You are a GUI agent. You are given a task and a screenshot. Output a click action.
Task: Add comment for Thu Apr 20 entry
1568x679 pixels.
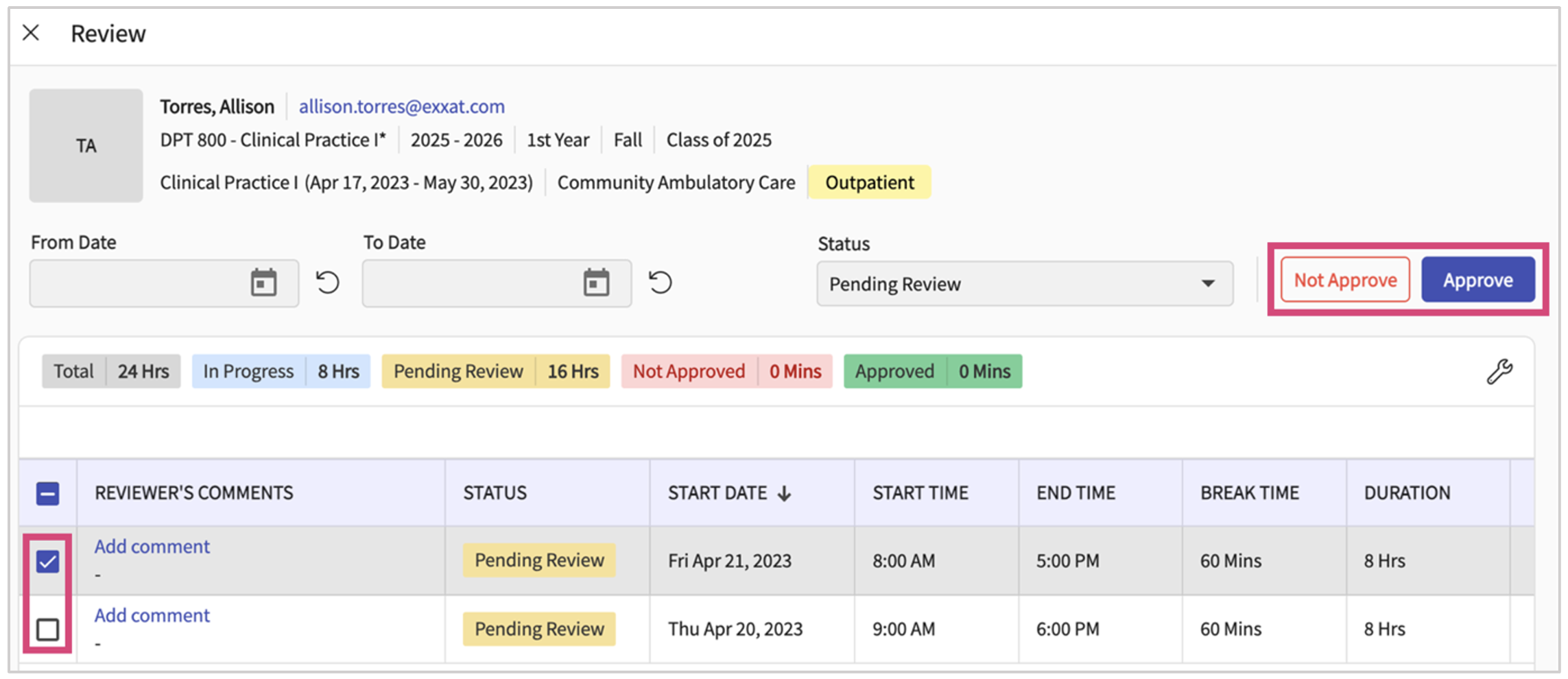152,615
